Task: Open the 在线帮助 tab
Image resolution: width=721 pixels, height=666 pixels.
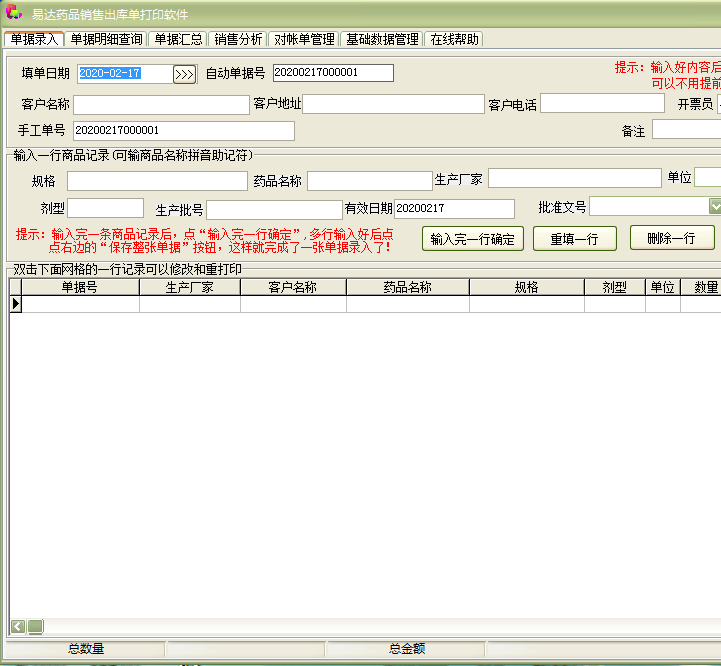Action: [455, 39]
